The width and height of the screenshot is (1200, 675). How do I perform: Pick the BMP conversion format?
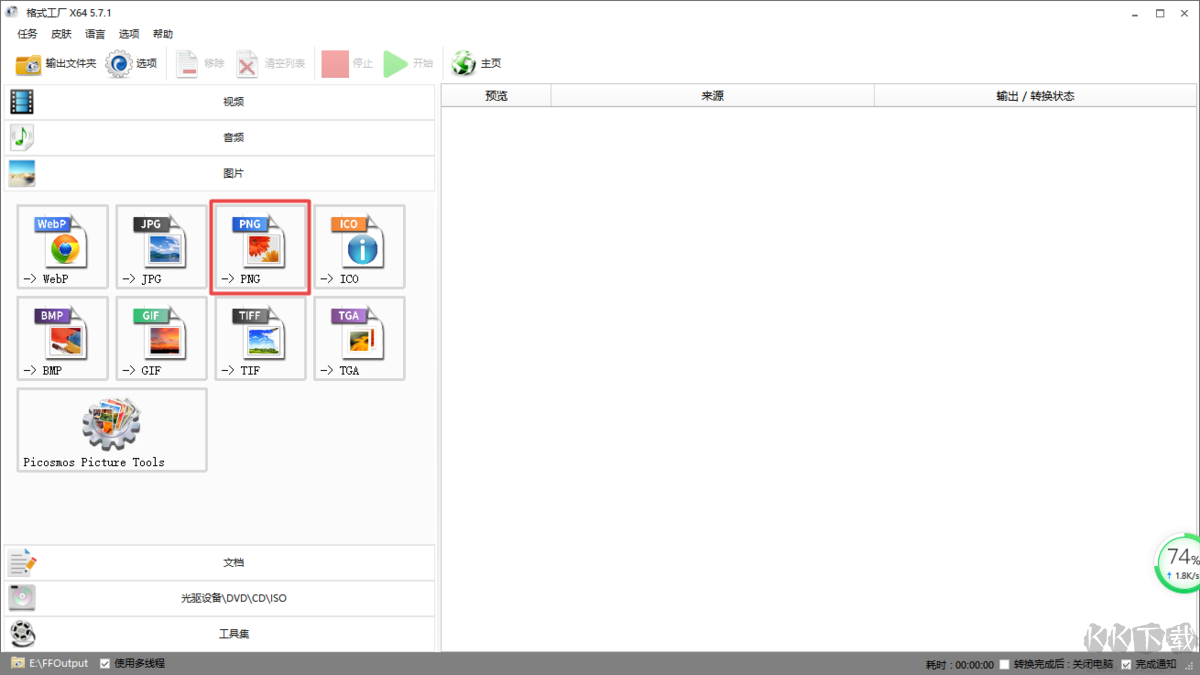(62, 338)
